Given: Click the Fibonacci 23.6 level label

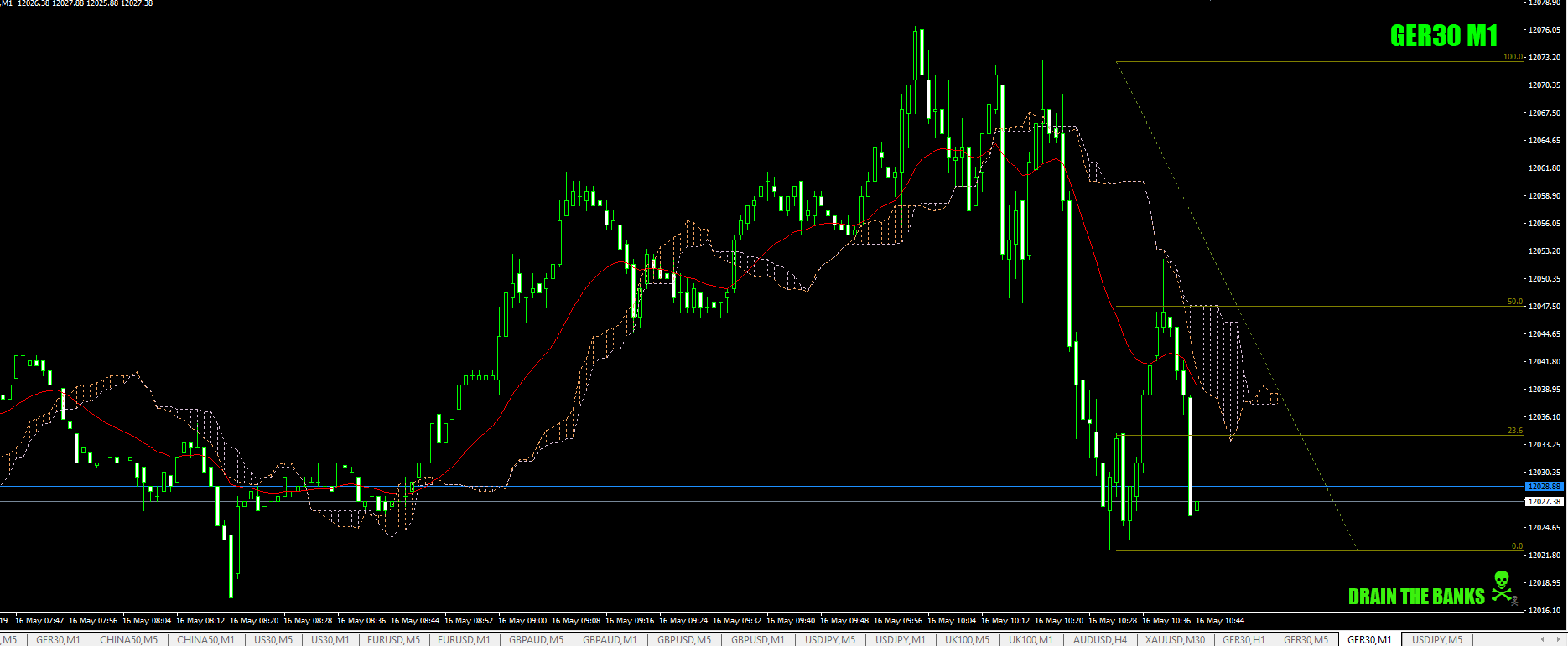Looking at the screenshot, I should [x=1514, y=431].
